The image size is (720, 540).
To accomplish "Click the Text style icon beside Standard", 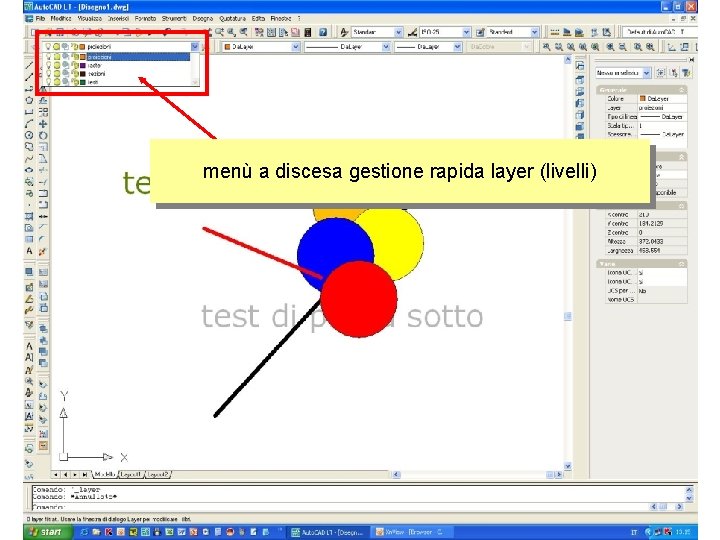I will coord(344,32).
